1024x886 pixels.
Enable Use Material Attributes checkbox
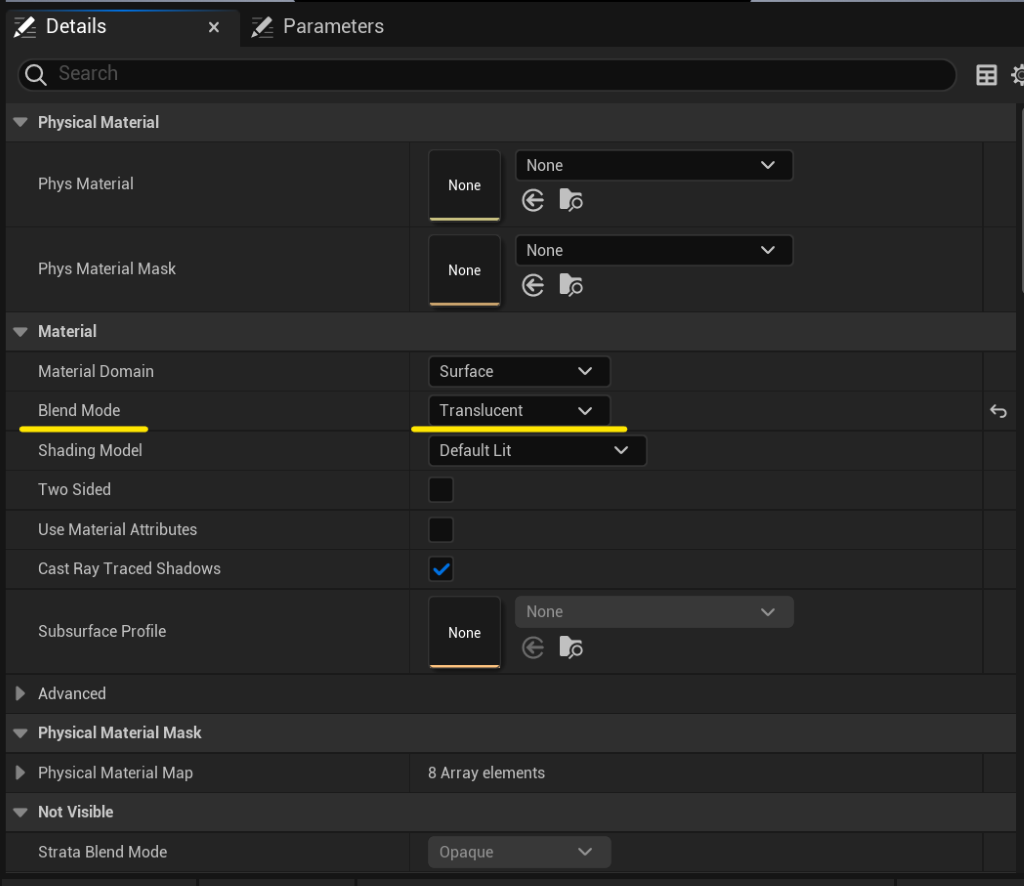coord(441,530)
